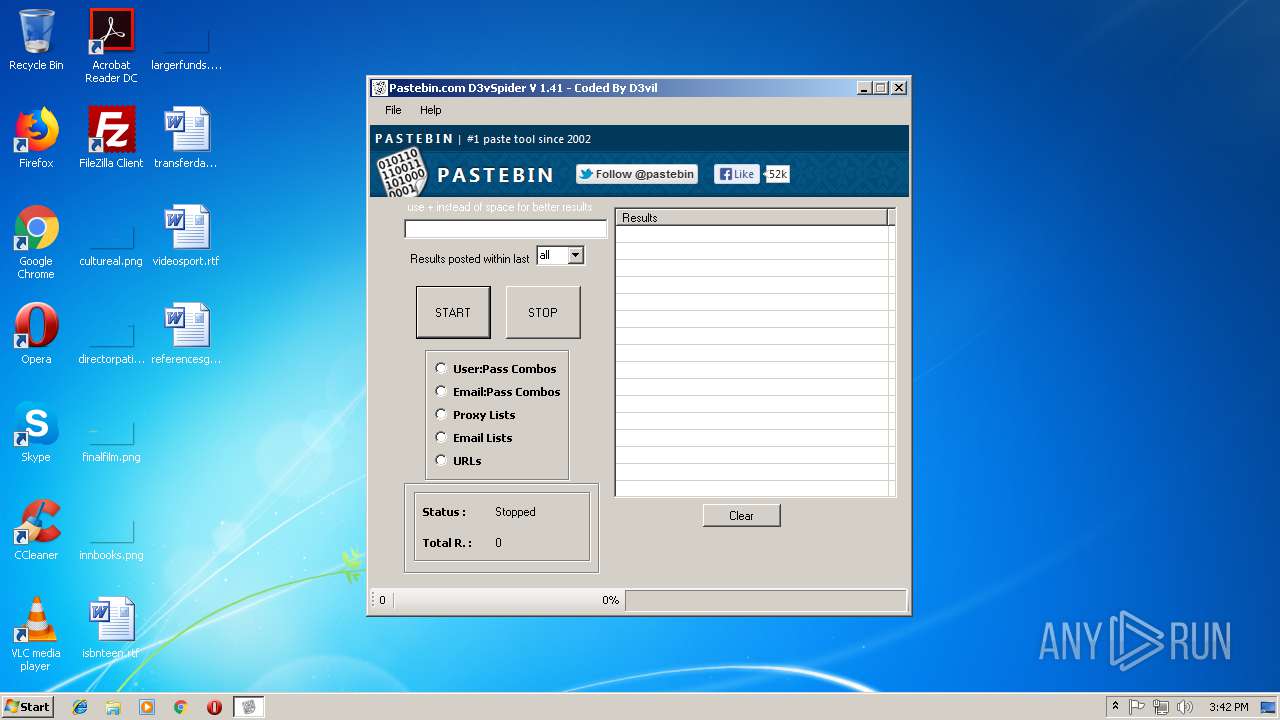Click the taskbar clock showing 3:42 PM

click(x=1228, y=707)
